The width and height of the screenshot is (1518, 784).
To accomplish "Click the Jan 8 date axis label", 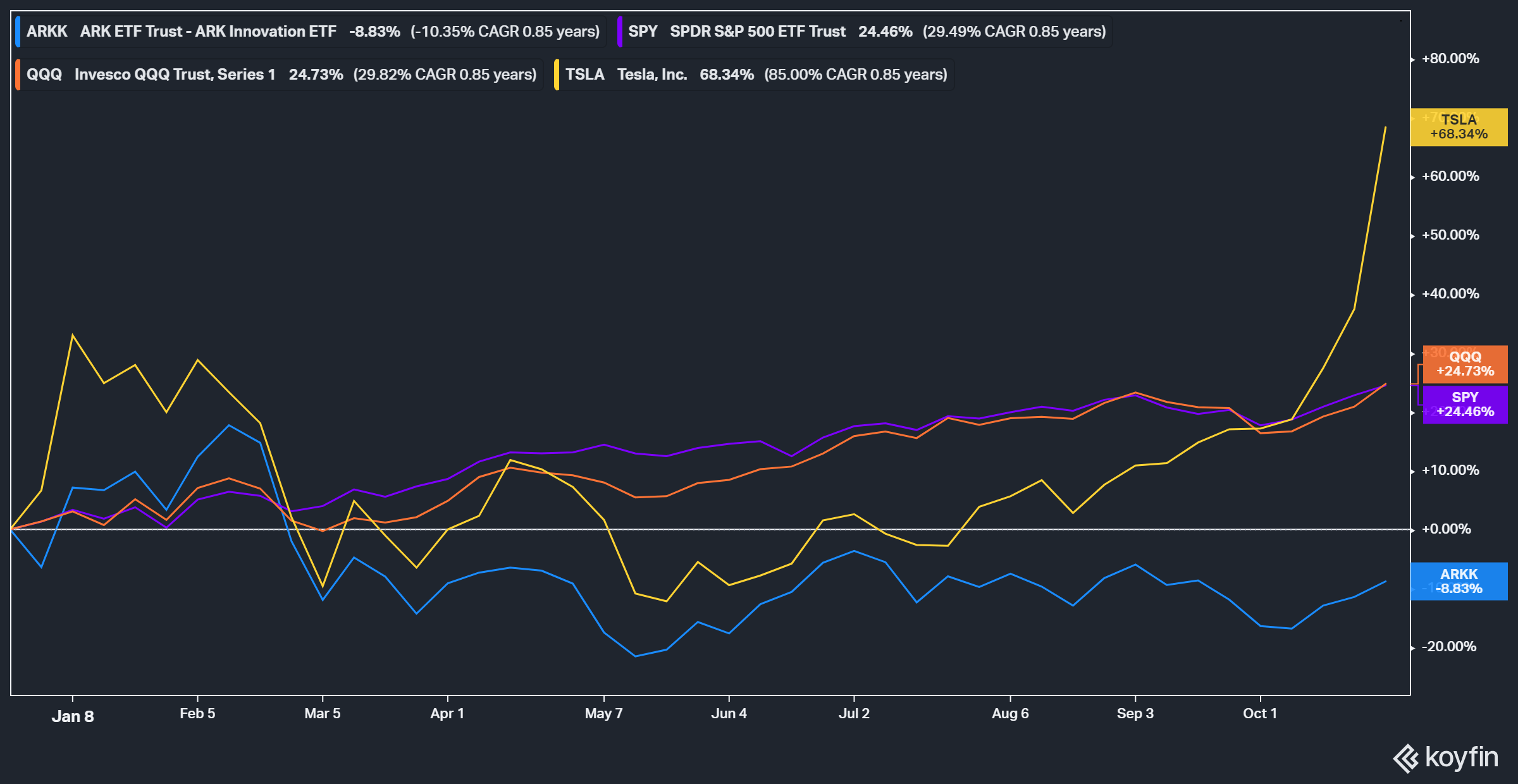I will 73,716.
